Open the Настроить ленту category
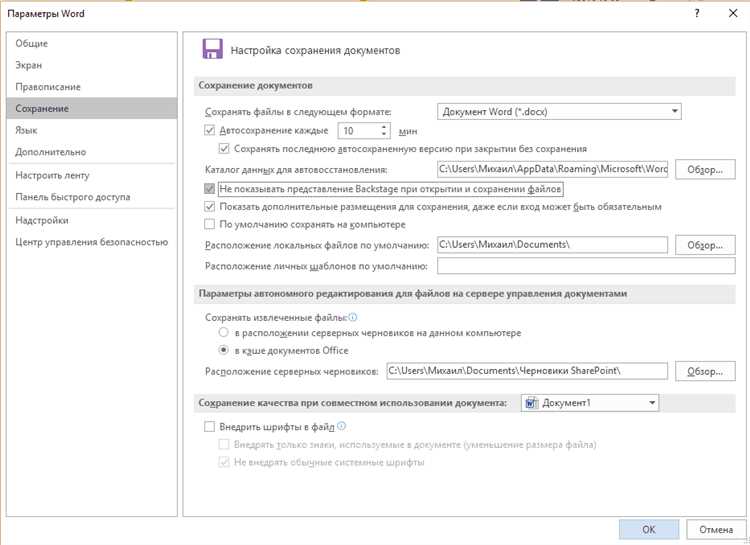This screenshot has width=750, height=545. tap(91, 176)
